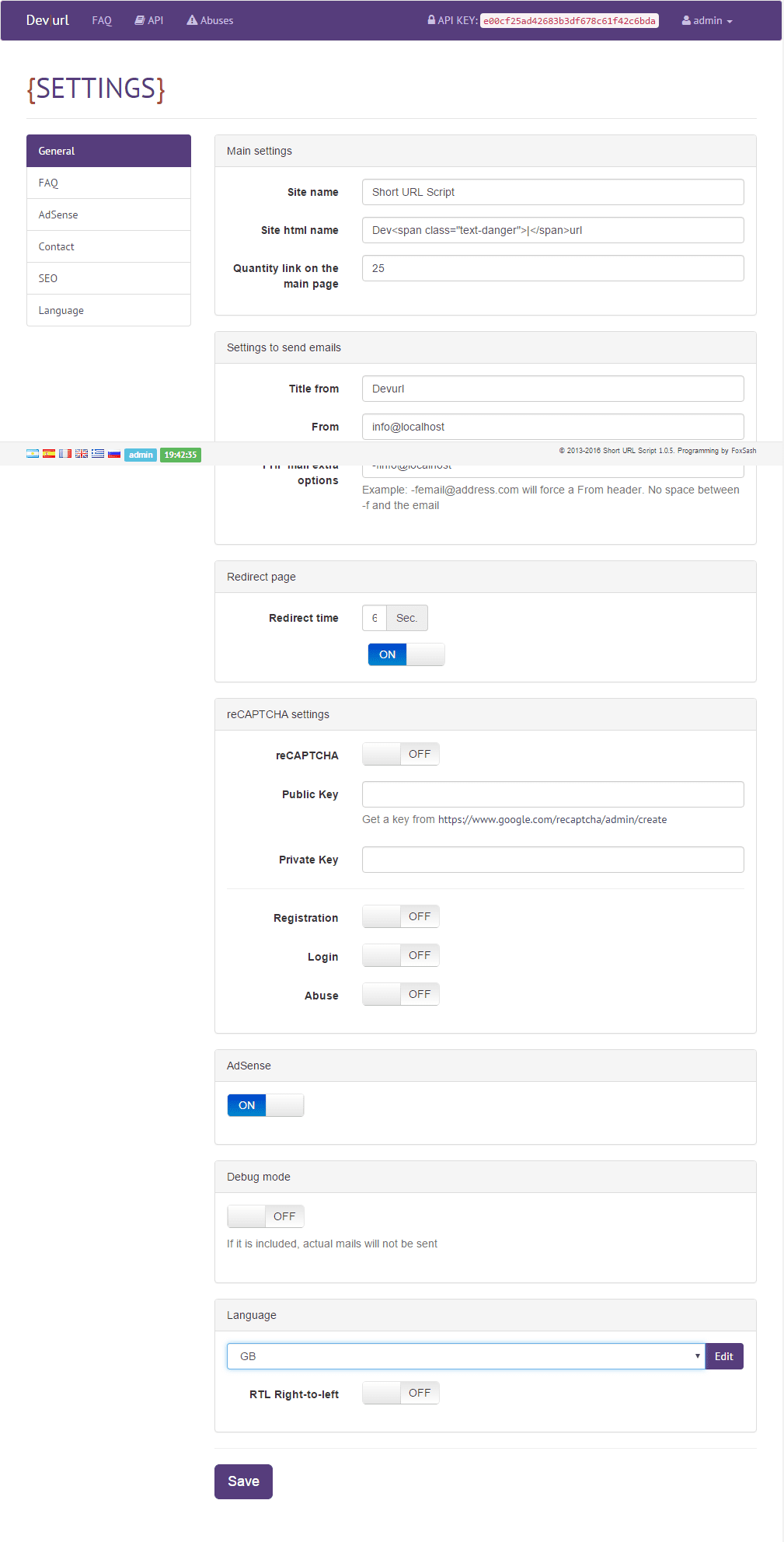Open the FAQ settings tab in sidebar
The height and width of the screenshot is (1542, 784).
point(109,183)
